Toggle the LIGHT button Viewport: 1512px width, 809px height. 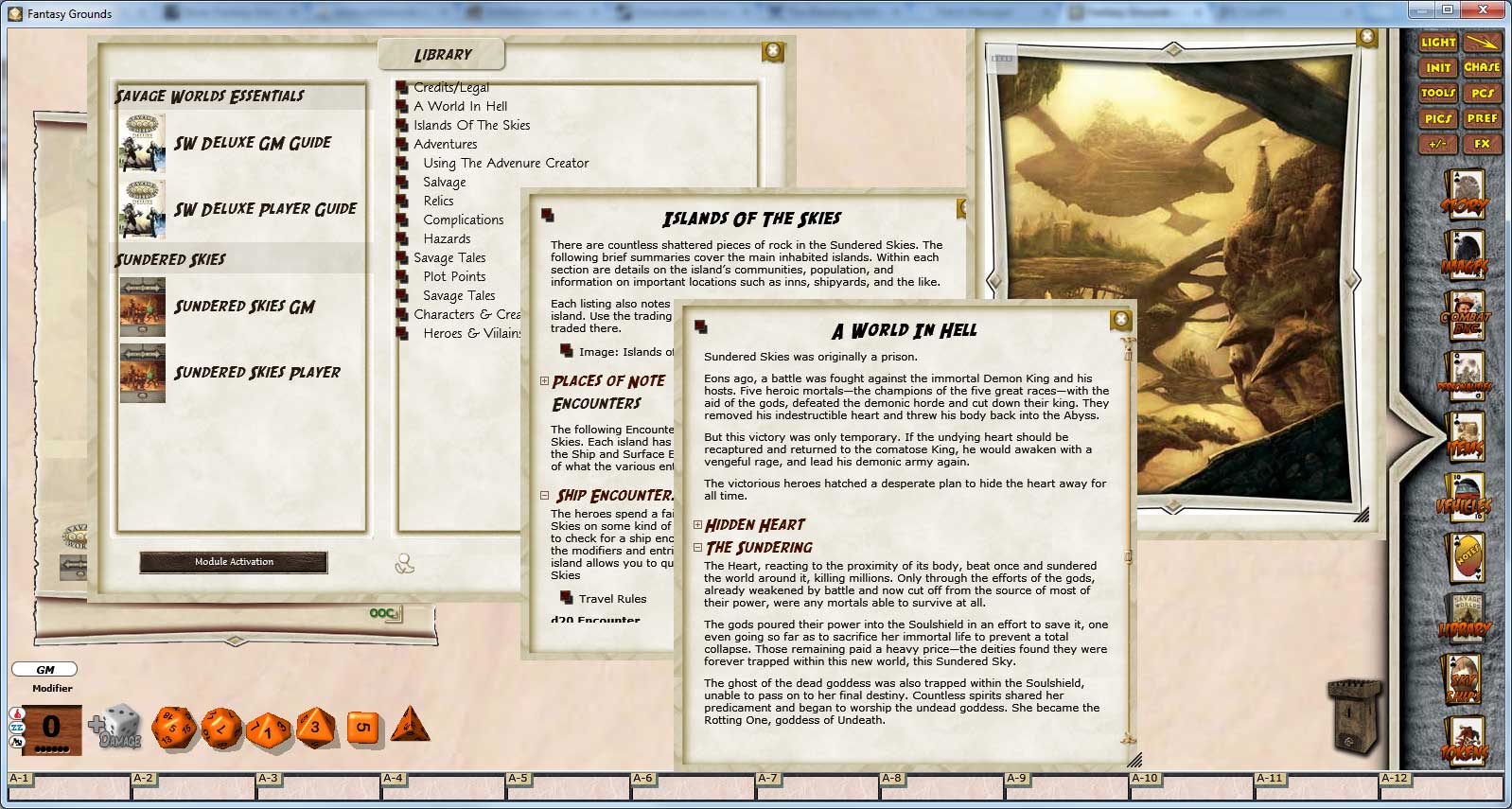click(x=1438, y=43)
